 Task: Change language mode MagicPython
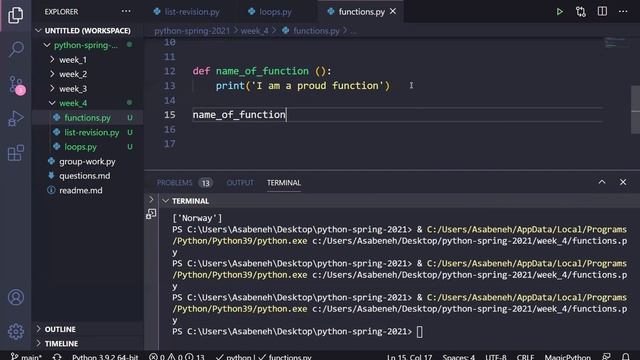(567, 357)
